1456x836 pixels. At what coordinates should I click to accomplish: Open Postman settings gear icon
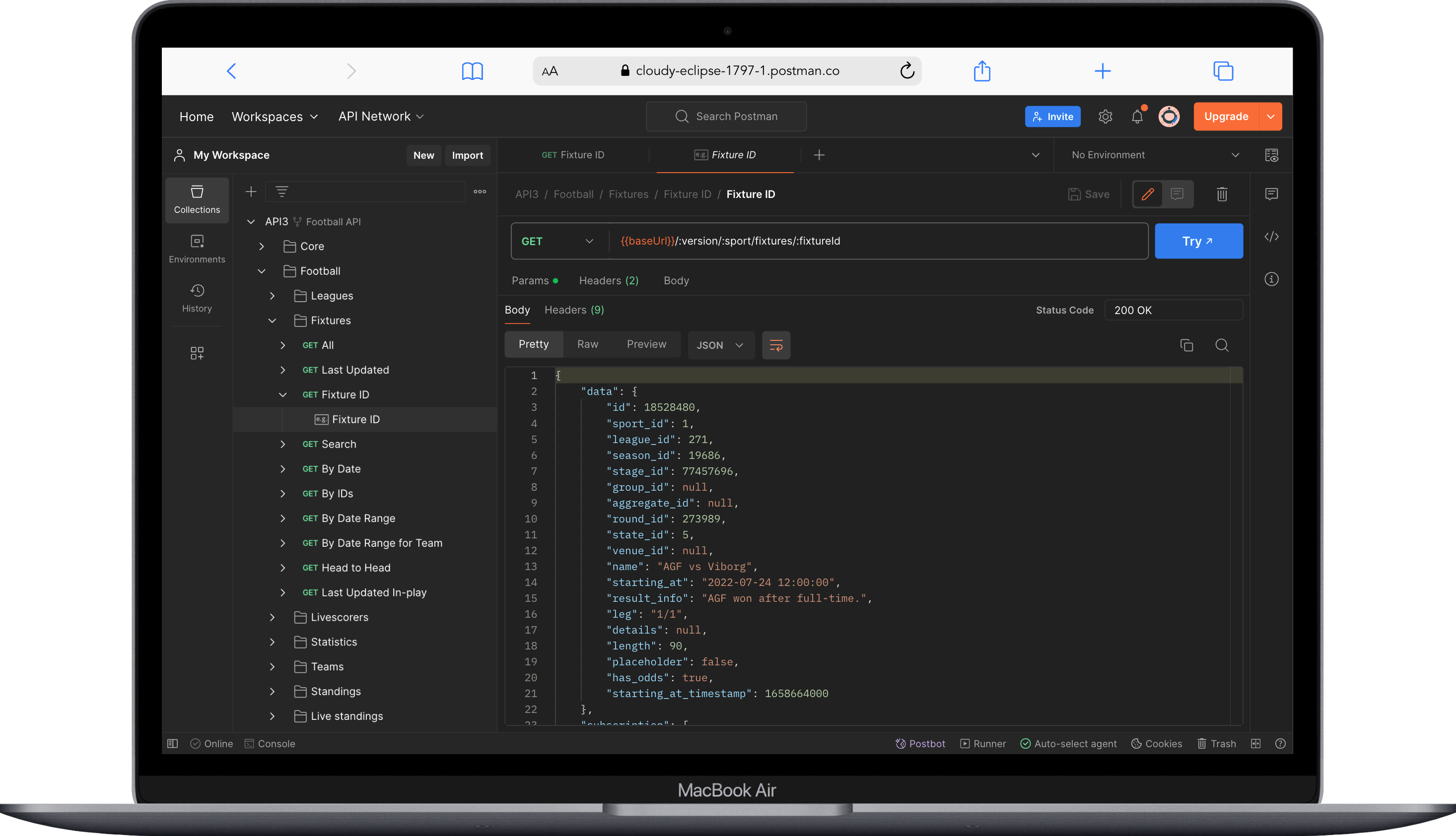click(1105, 117)
